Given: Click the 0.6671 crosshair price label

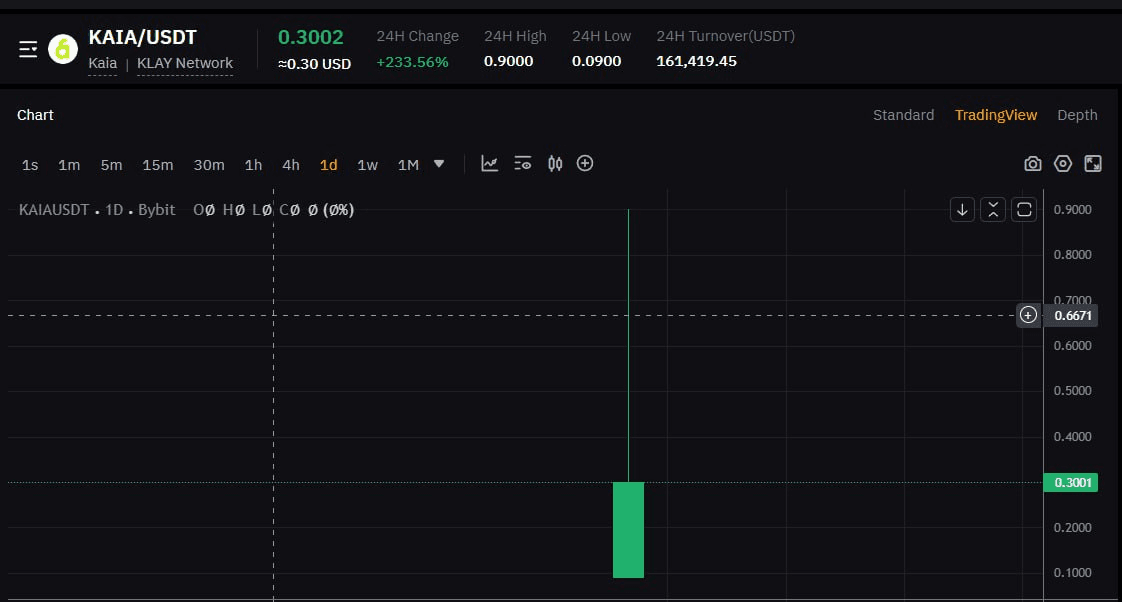Looking at the screenshot, I should [1070, 316].
